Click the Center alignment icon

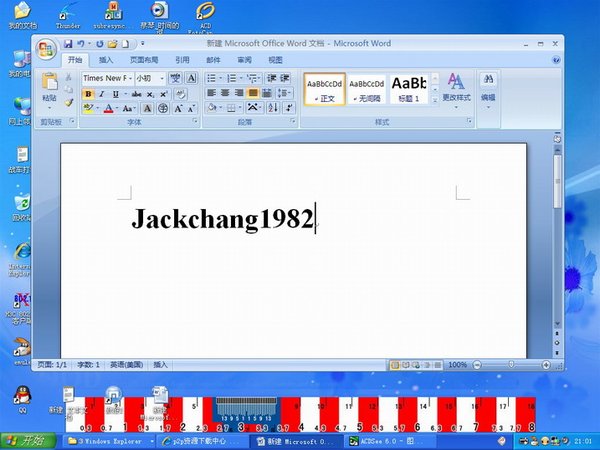(x=225, y=93)
